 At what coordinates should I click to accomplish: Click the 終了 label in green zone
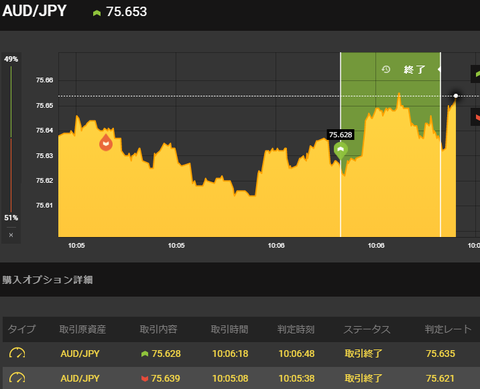[414, 70]
